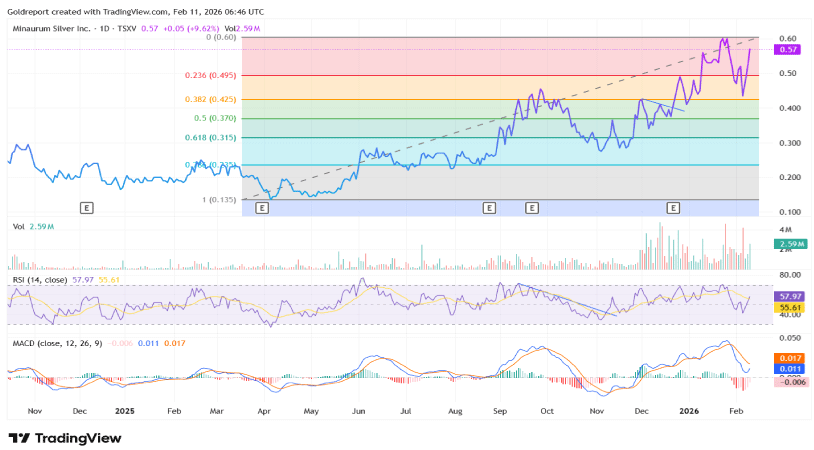
Task: Click the purple 57.97 RSI value tag
Action: pyautogui.click(x=787, y=296)
